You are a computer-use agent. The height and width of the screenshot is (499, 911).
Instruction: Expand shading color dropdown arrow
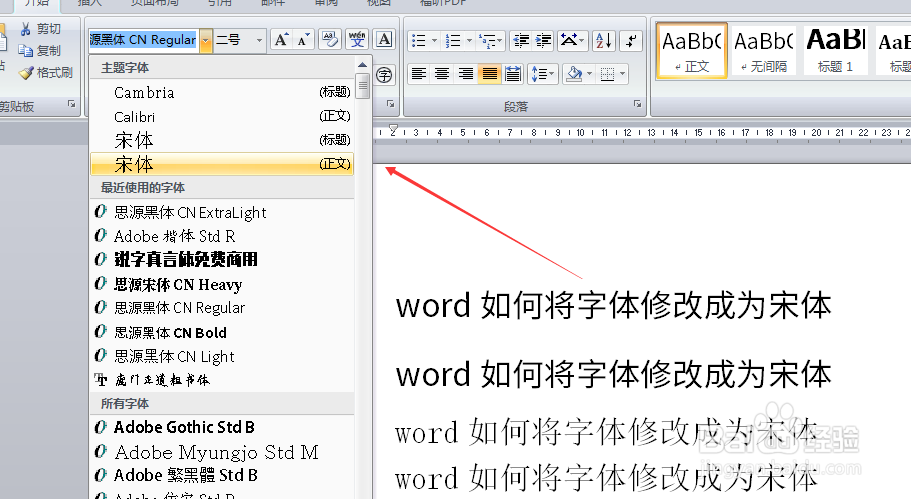pos(590,74)
